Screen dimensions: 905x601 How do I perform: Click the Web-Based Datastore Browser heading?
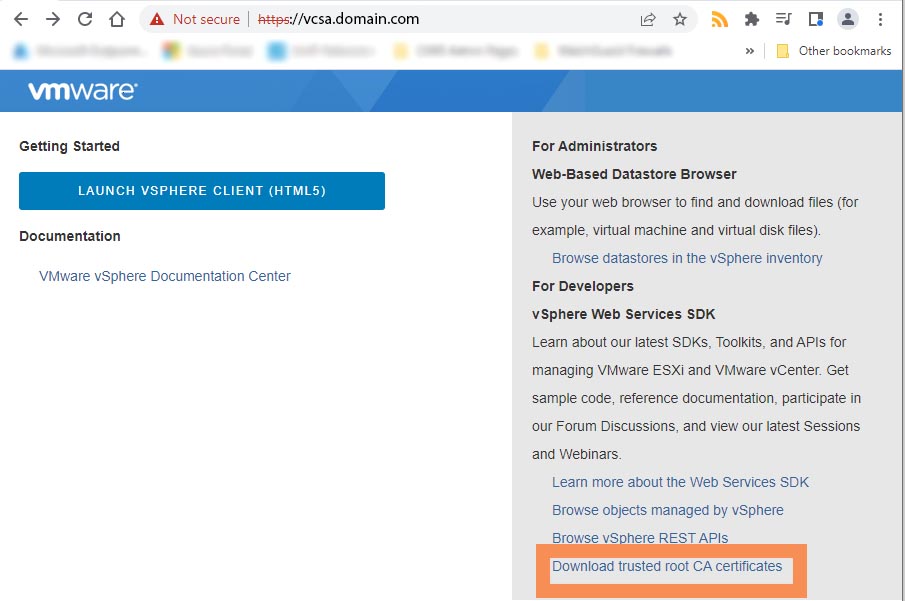pos(634,174)
